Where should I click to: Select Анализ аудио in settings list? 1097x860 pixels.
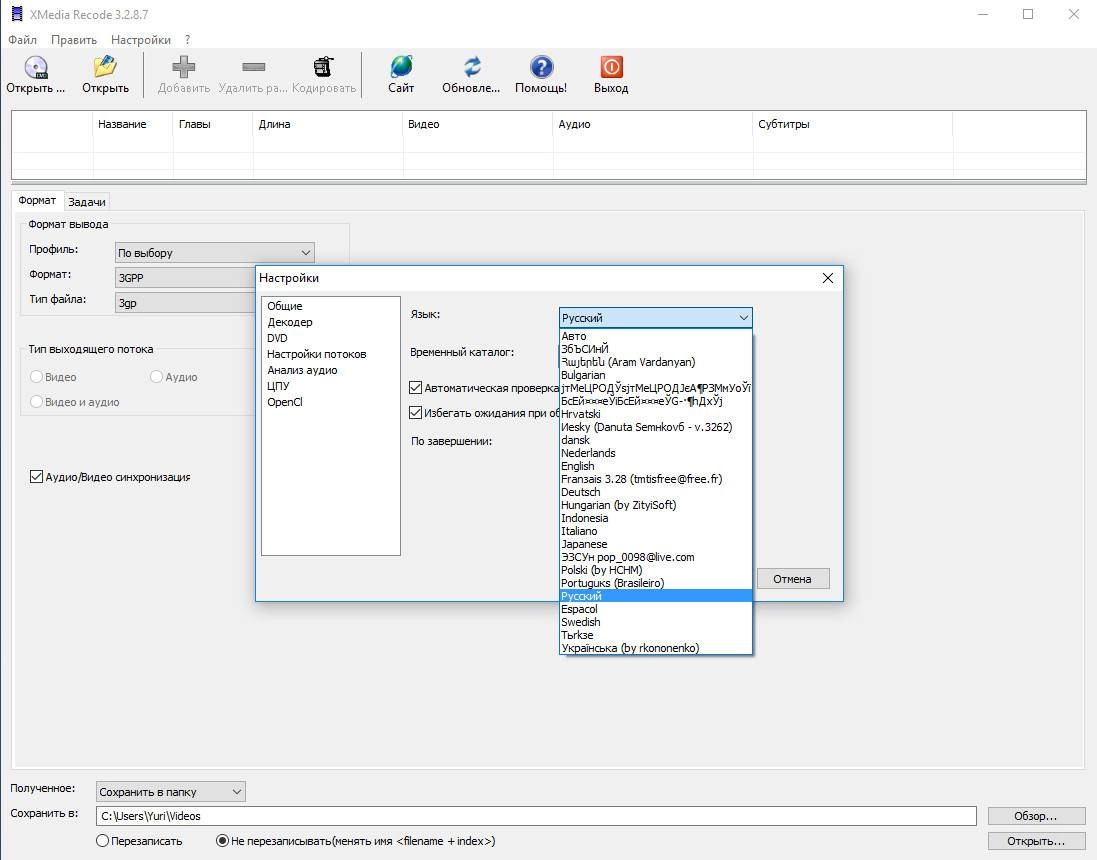[302, 370]
